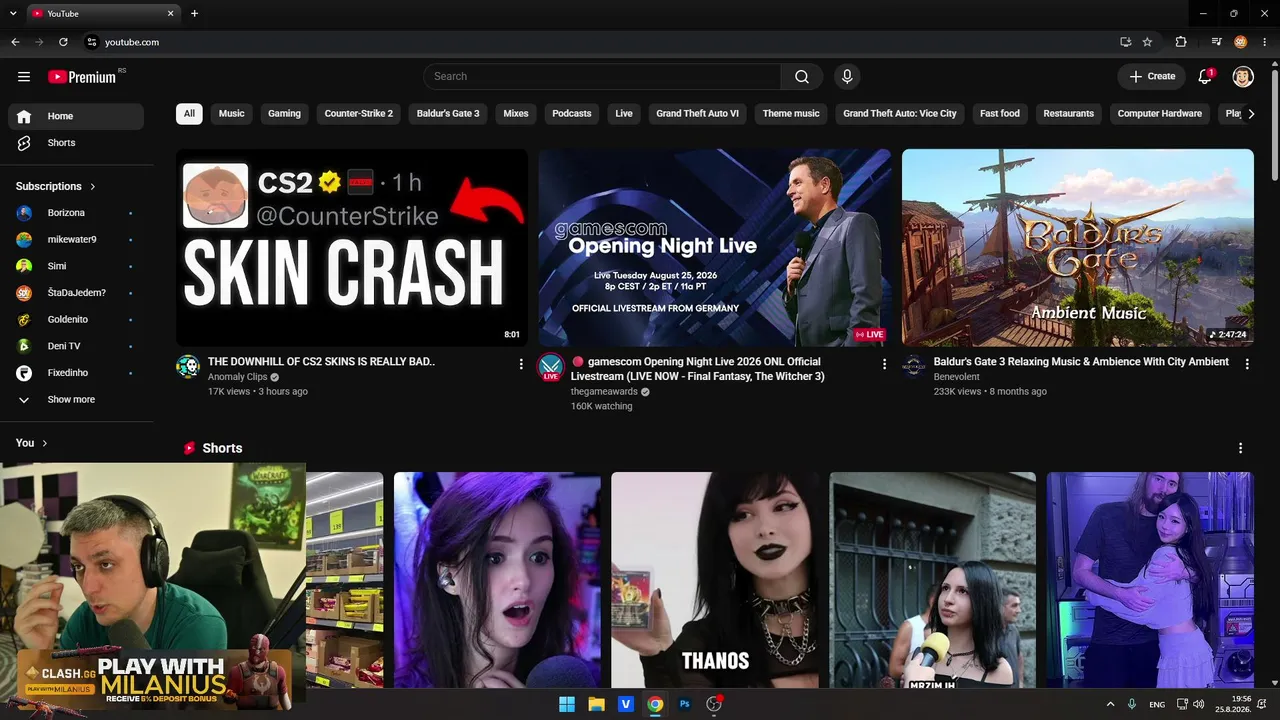1280x720 pixels.
Task: Click the YouTube search input field
Action: [x=602, y=77]
